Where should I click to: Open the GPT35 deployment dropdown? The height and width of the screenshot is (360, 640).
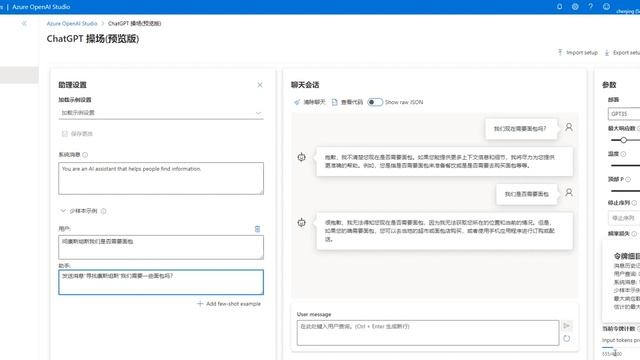pos(624,114)
